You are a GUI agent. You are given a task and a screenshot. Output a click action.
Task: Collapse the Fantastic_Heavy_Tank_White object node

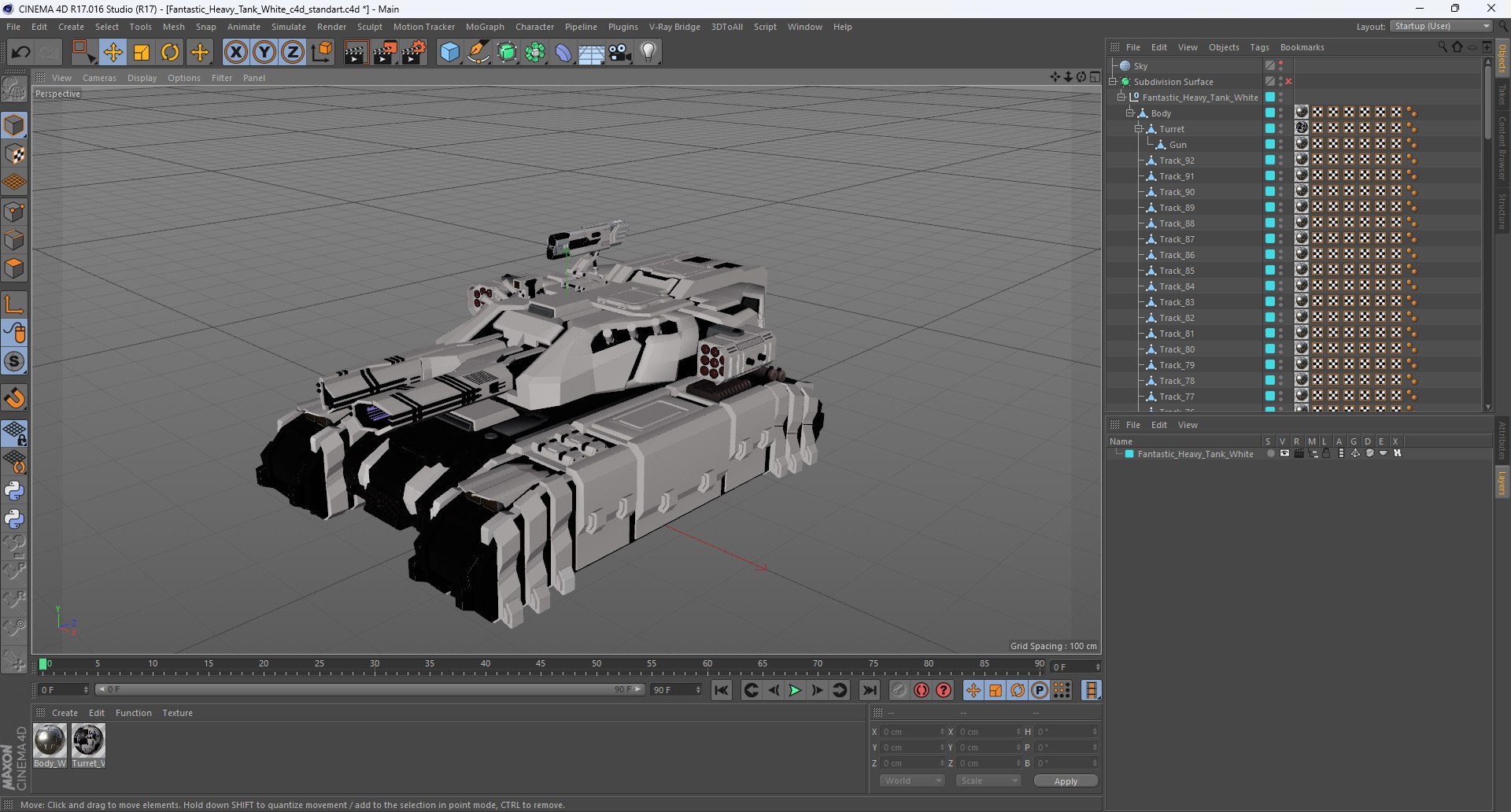1121,98
